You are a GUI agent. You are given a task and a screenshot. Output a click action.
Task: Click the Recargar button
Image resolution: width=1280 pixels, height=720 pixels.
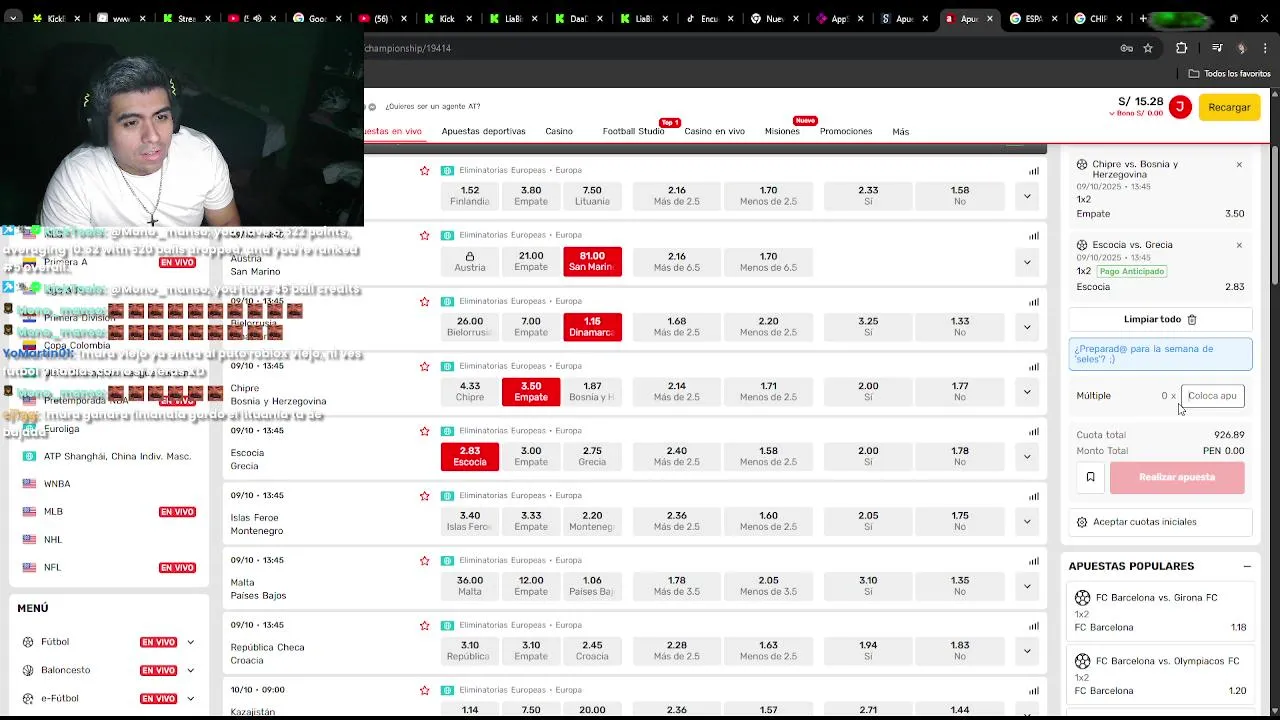click(x=1229, y=107)
